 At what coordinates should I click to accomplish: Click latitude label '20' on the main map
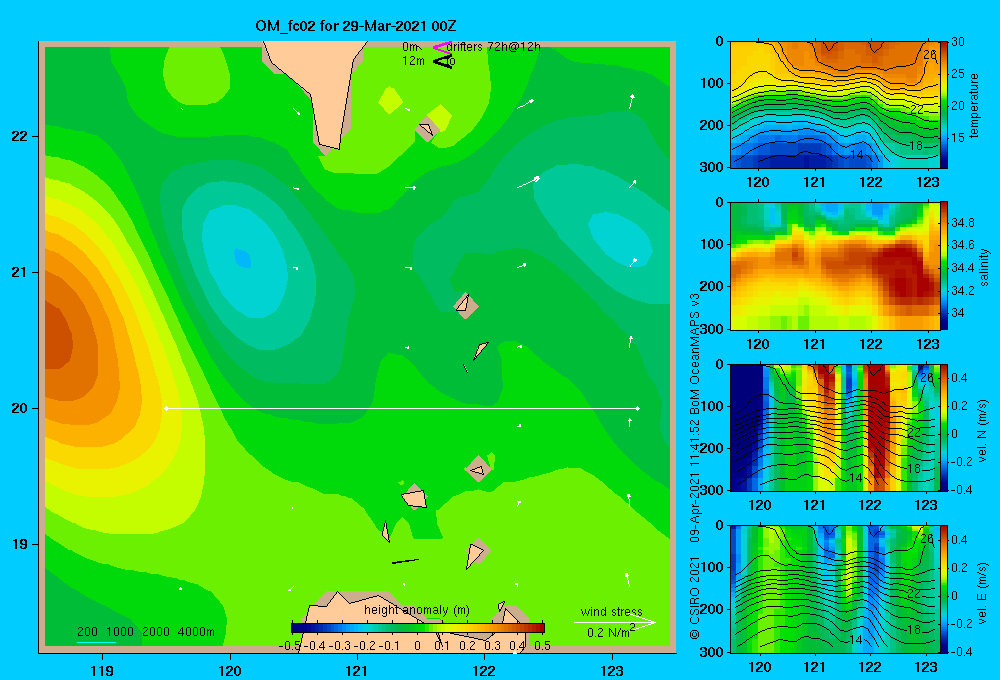coord(19,408)
